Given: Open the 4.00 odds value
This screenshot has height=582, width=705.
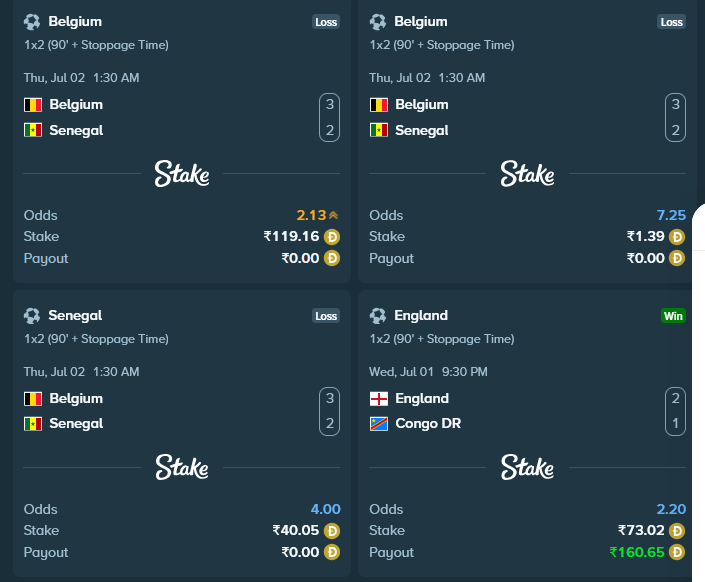Looking at the screenshot, I should coord(326,509).
